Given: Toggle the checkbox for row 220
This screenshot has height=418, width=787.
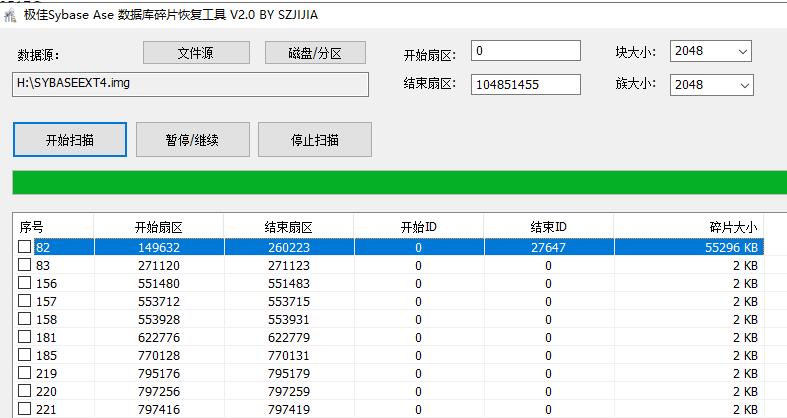Looking at the screenshot, I should (x=25, y=391).
